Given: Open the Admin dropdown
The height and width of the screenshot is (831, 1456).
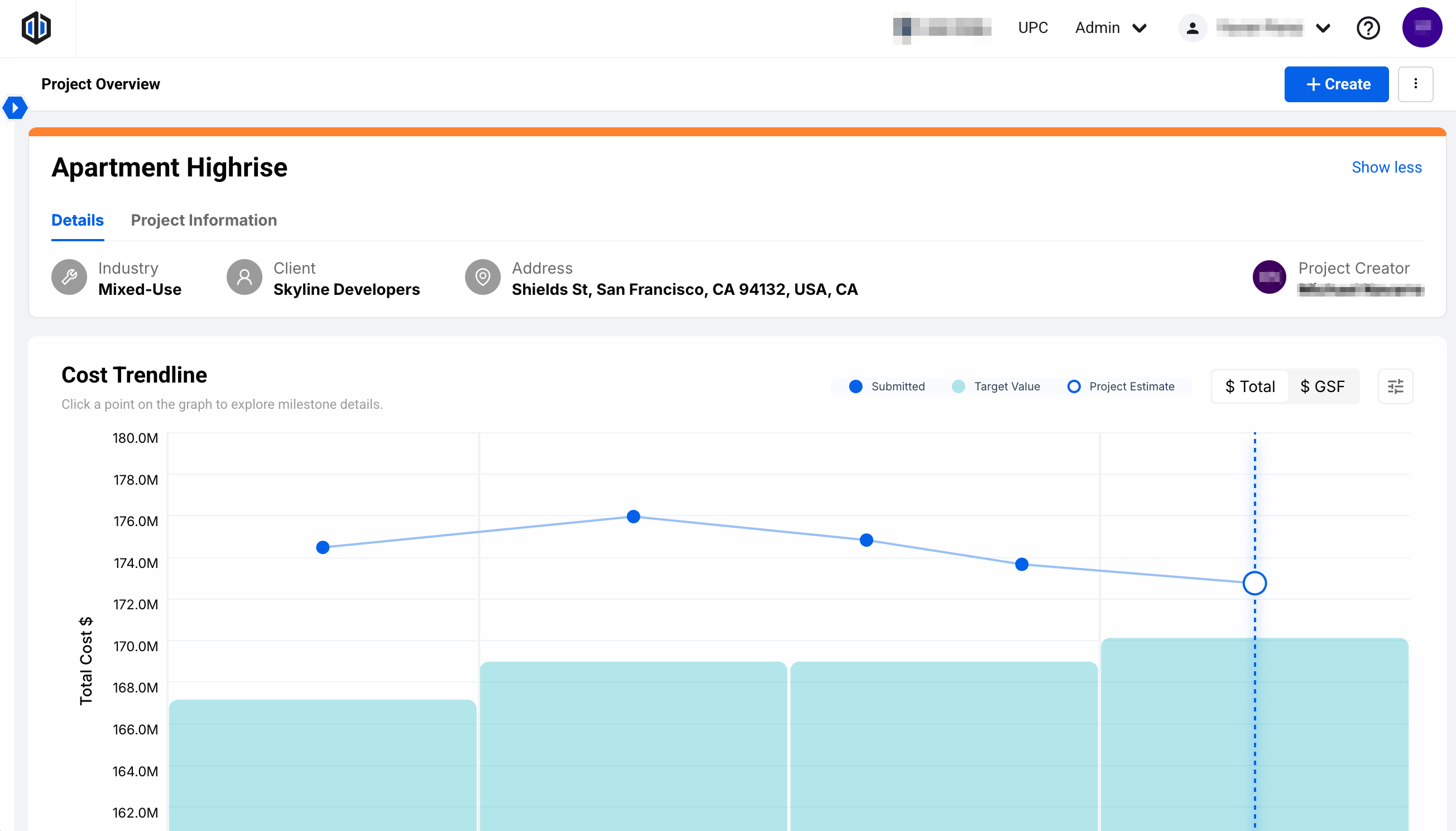Looking at the screenshot, I should (1110, 27).
